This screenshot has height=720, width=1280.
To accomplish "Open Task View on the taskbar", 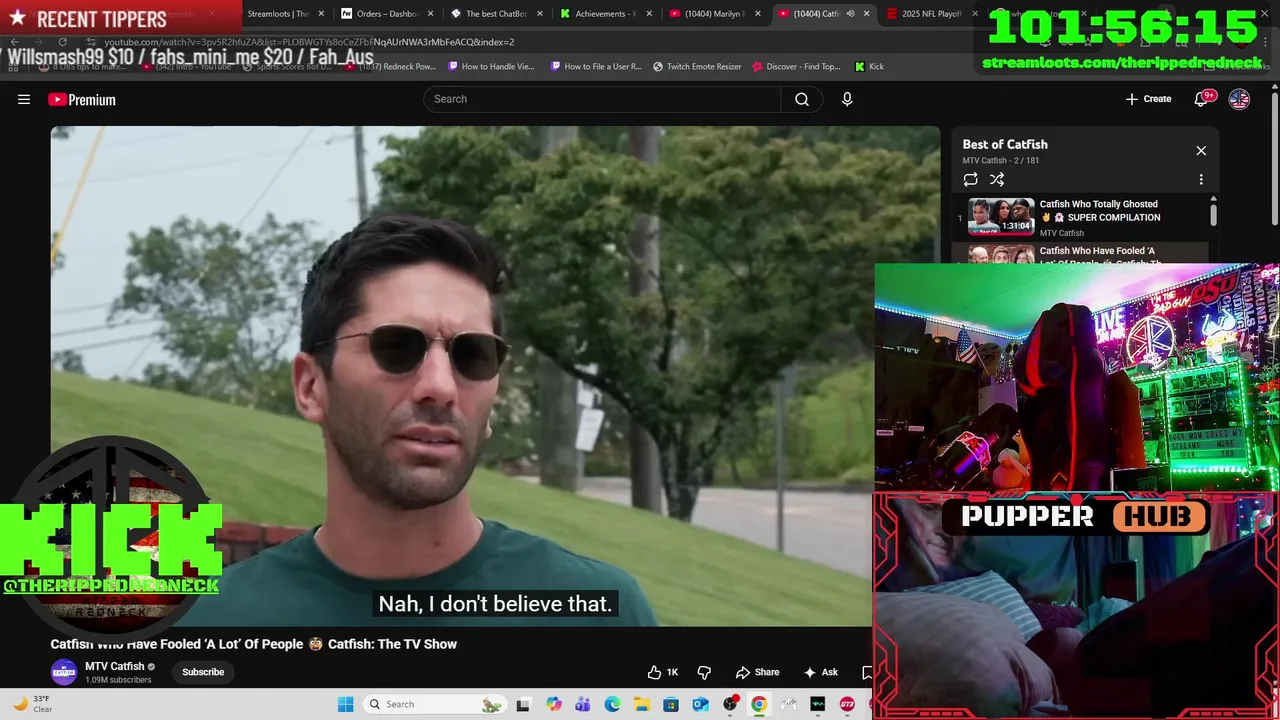I will click(522, 704).
